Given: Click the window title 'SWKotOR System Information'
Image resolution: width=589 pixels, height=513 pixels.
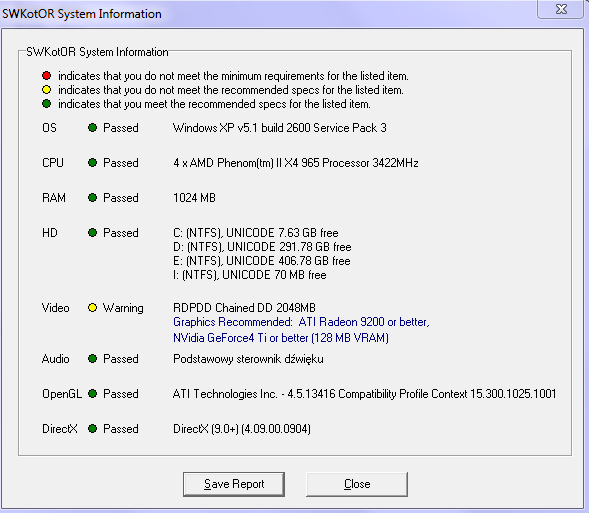Looking at the screenshot, I should click(82, 14).
